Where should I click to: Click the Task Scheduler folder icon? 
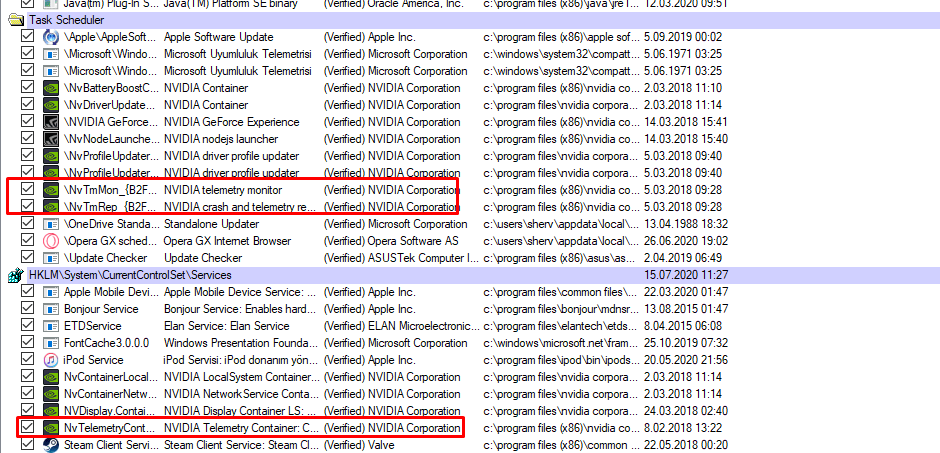coord(14,20)
